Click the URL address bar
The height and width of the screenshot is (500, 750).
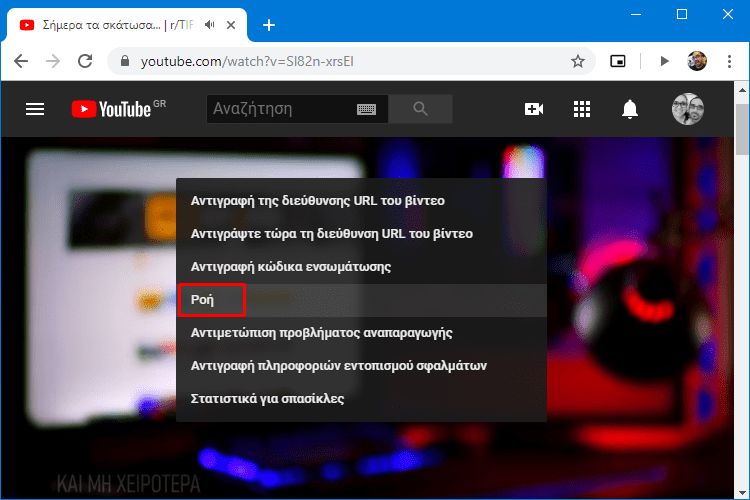[351, 61]
